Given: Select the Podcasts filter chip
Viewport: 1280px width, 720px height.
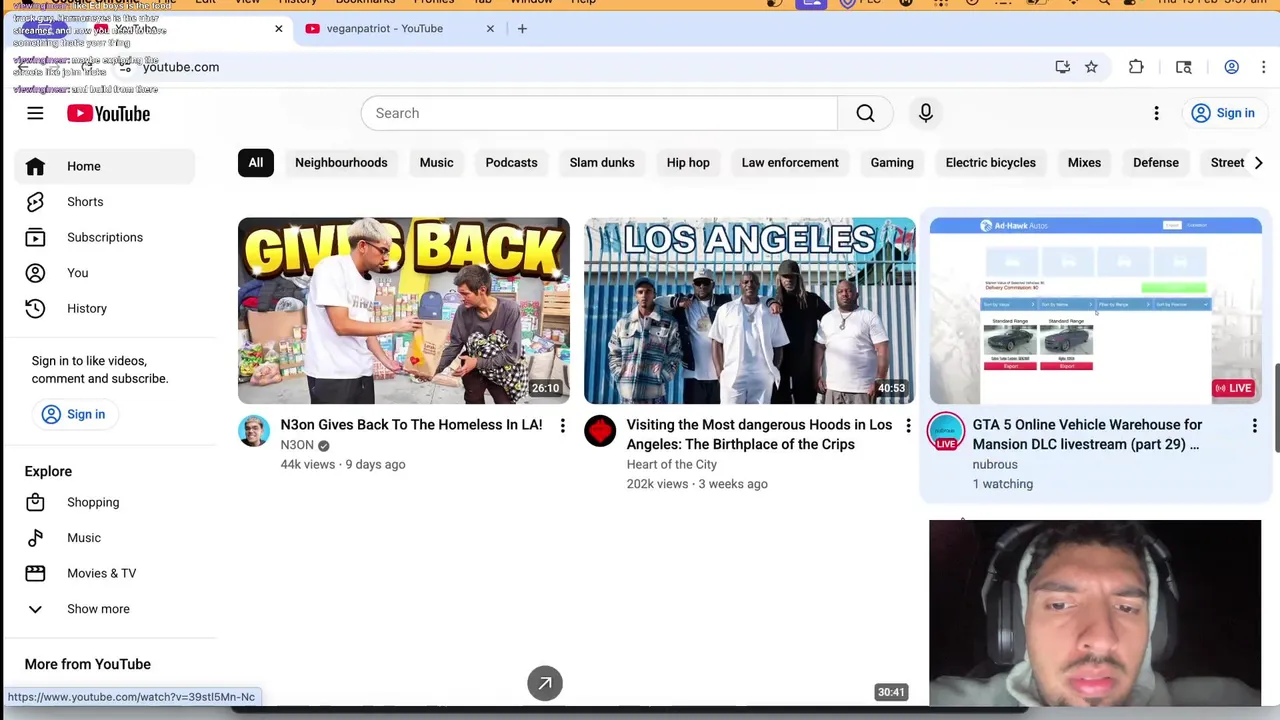Looking at the screenshot, I should (x=511, y=162).
